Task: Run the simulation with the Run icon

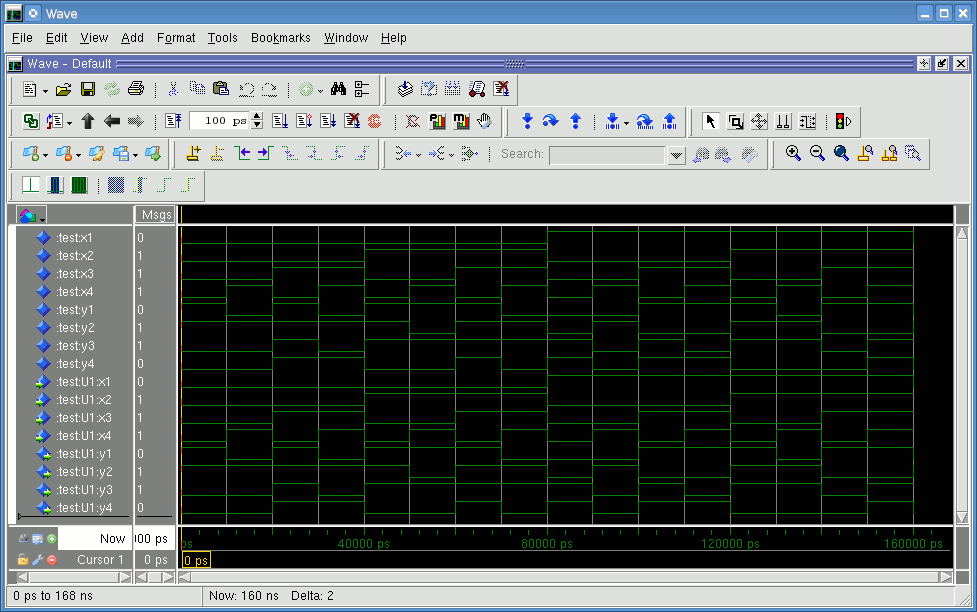Action: [280, 121]
